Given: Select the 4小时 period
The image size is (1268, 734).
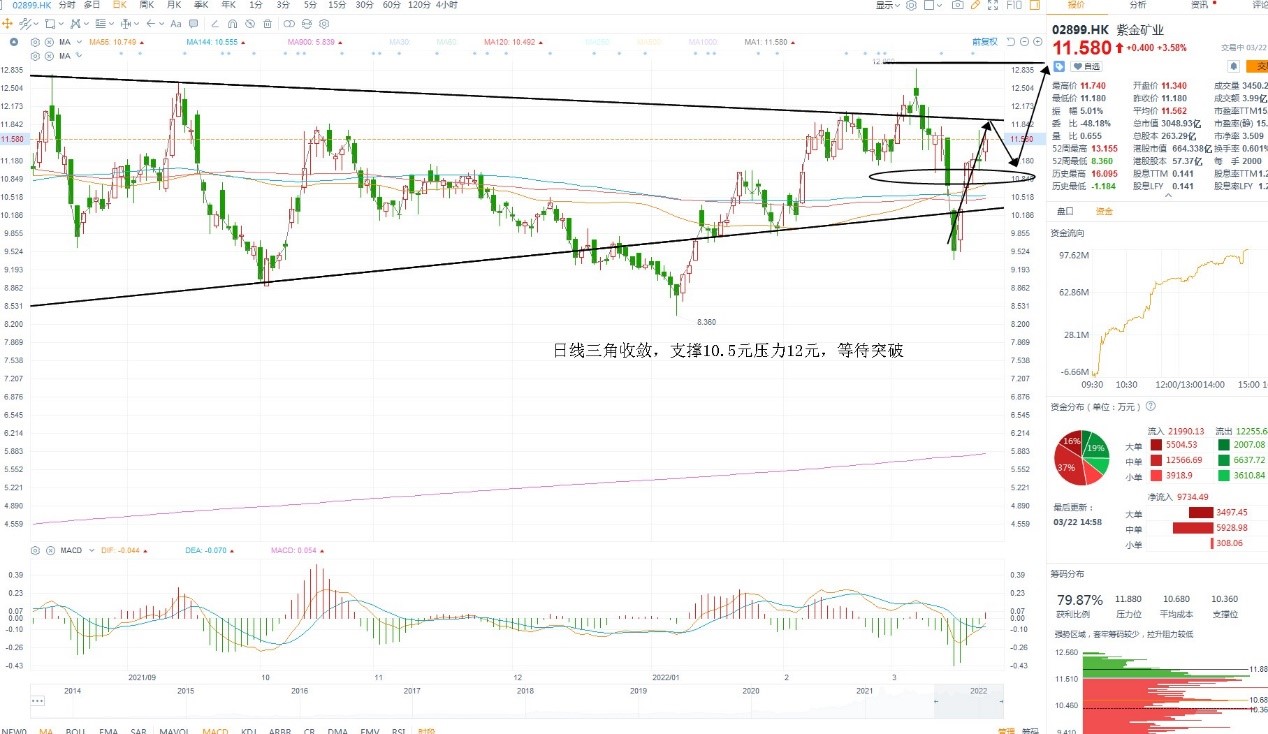Looking at the screenshot, I should point(448,5).
